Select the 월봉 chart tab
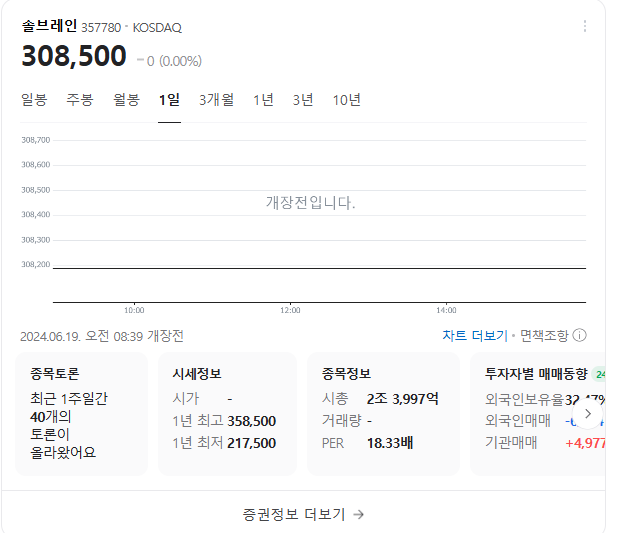This screenshot has width=617, height=533. [x=126, y=100]
